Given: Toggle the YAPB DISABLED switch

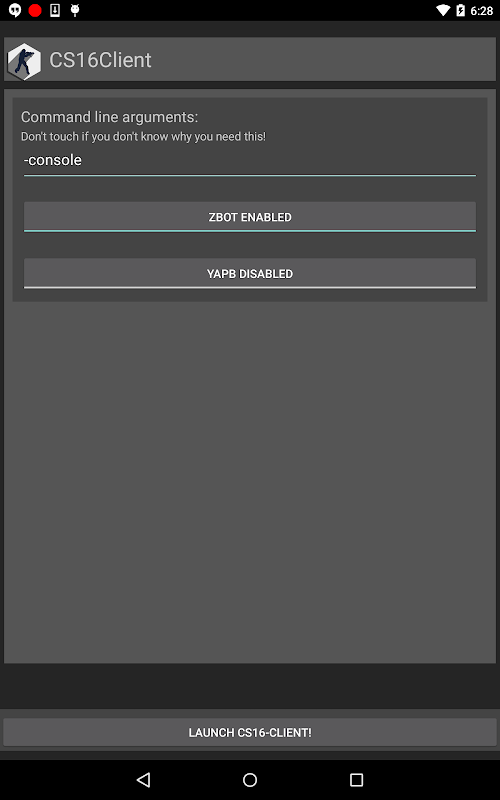Looking at the screenshot, I should click(x=250, y=273).
